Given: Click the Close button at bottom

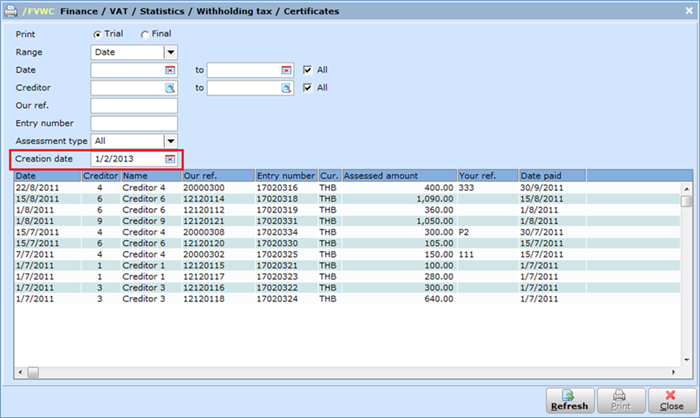Looking at the screenshot, I should [672, 401].
